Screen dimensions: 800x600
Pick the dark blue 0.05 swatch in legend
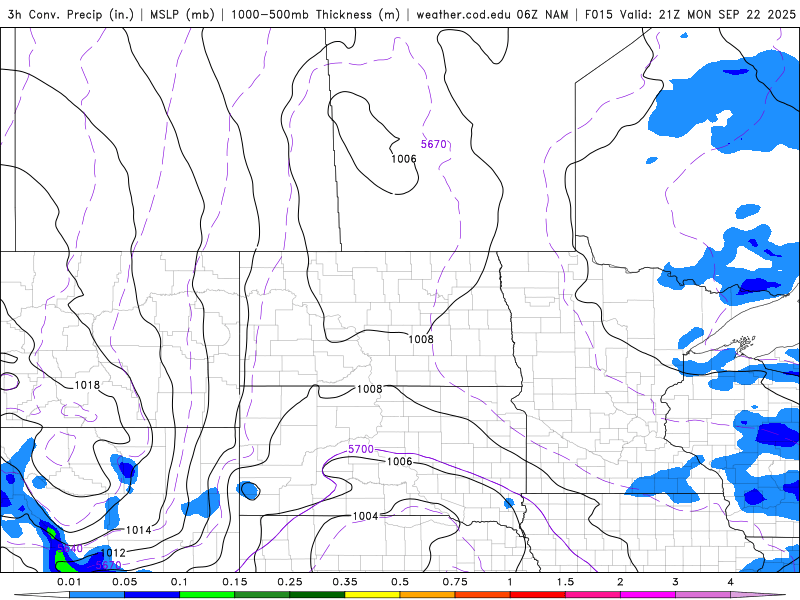152,595
